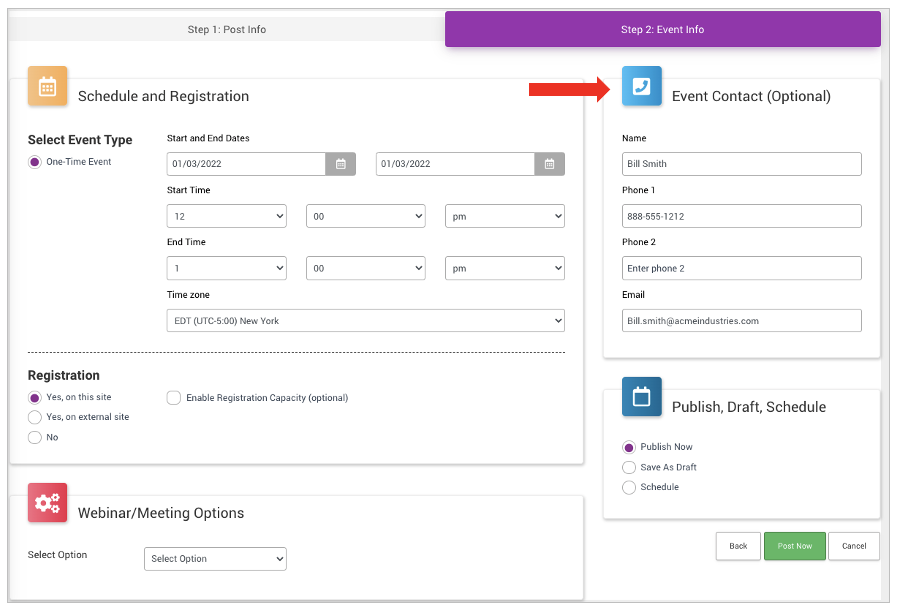Viewport: 898px width, 608px height.
Task: Select the Save As Draft option
Action: click(629, 467)
